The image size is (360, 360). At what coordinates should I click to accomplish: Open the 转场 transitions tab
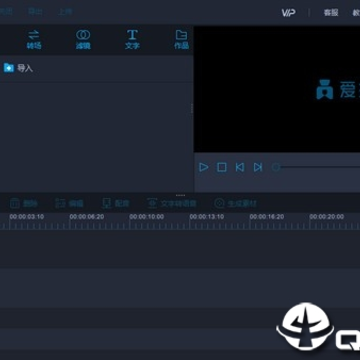coord(34,39)
